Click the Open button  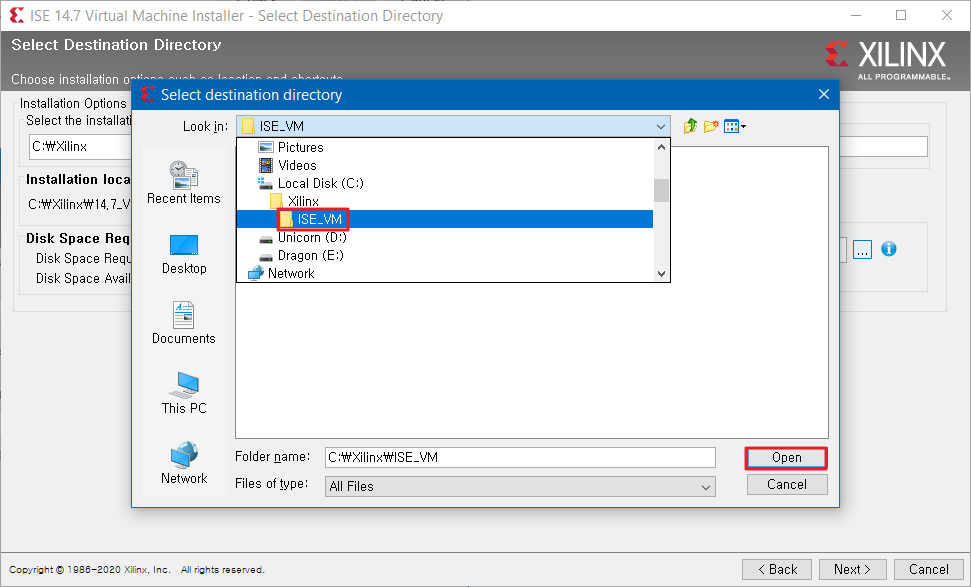(786, 458)
